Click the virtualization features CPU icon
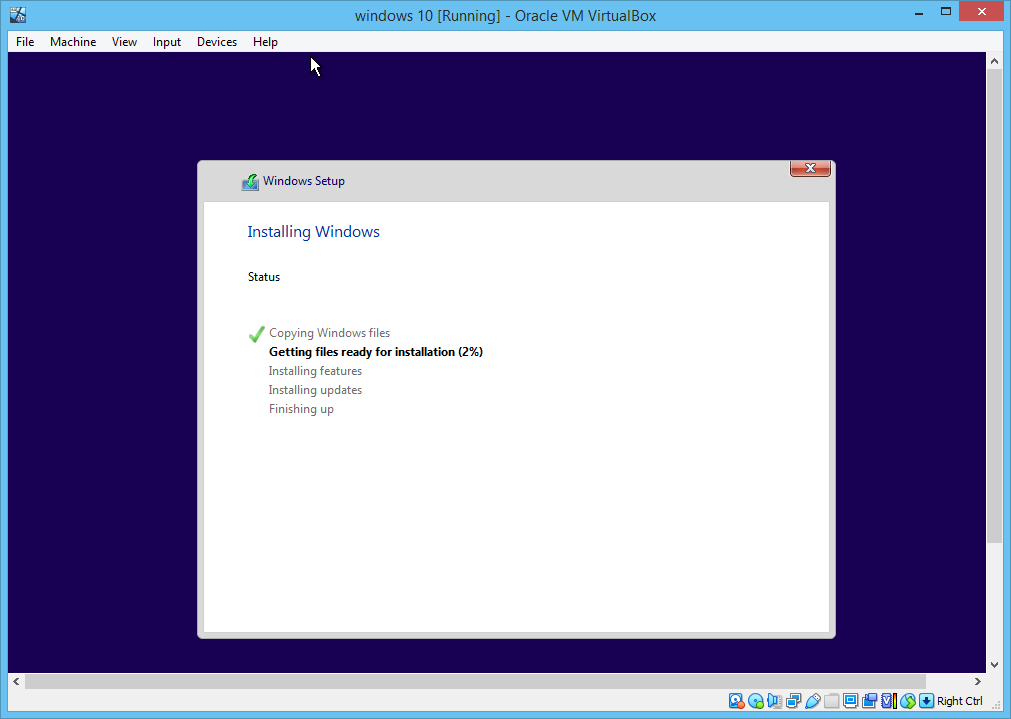 pyautogui.click(x=889, y=701)
